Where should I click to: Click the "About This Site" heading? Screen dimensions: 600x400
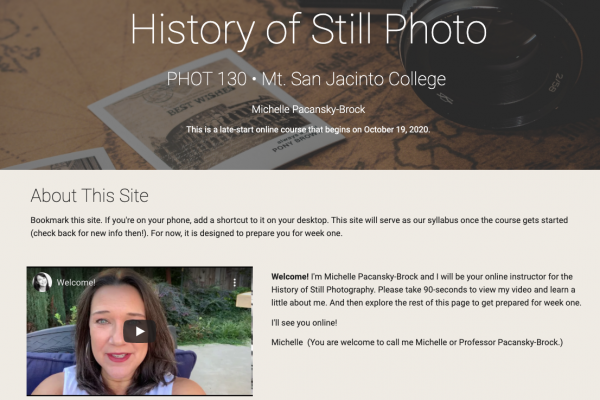90,196
